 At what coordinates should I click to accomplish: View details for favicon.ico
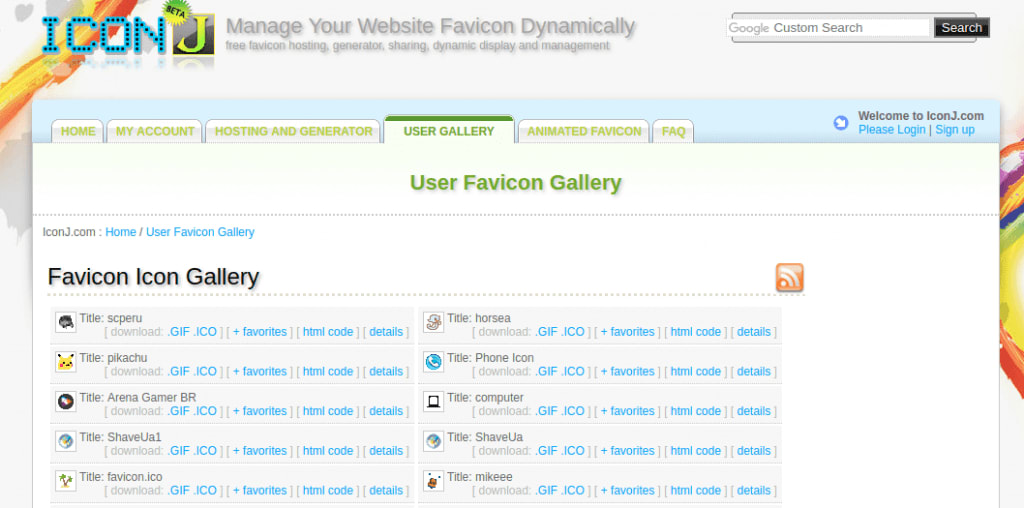pos(386,491)
